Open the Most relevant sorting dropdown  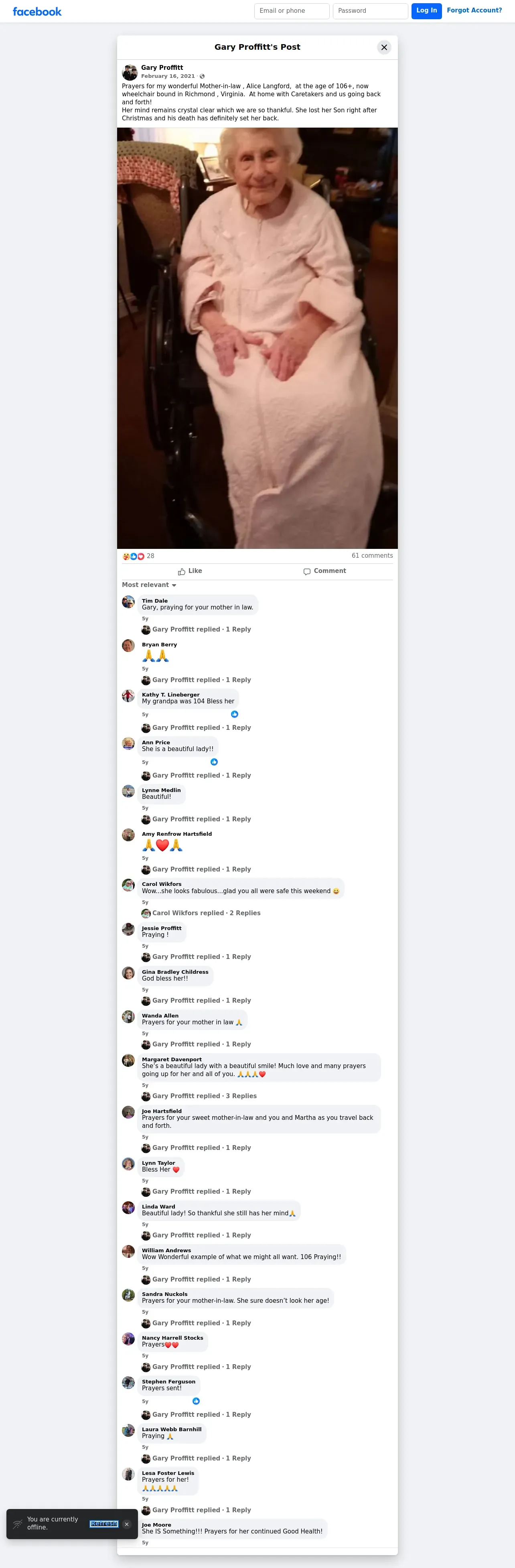[149, 585]
